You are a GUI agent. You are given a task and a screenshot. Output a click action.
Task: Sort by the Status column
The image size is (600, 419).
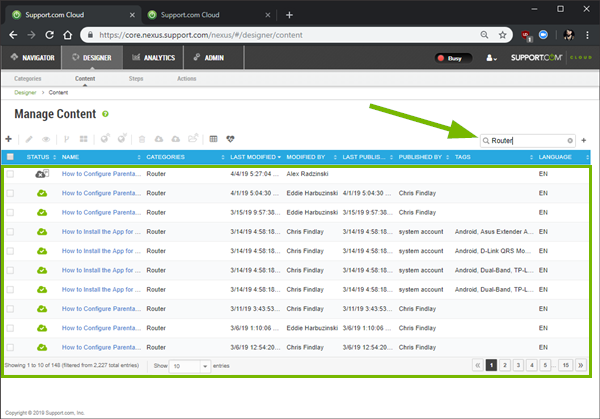pos(41,157)
